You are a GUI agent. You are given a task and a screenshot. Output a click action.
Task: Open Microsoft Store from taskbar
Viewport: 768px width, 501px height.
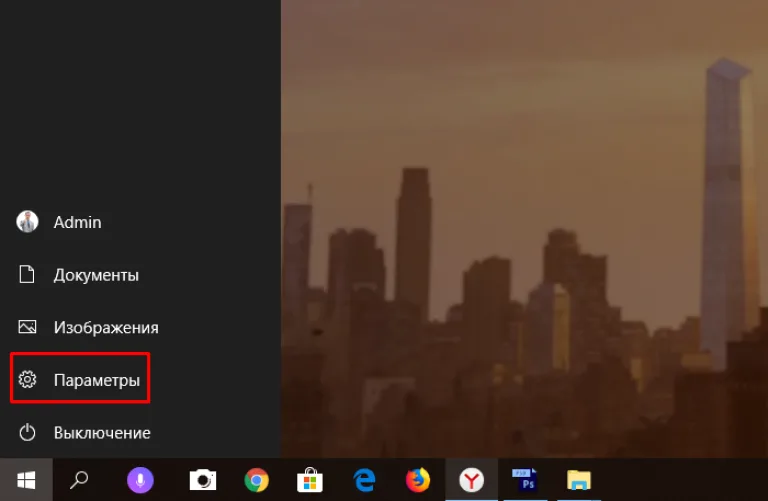tap(310, 480)
